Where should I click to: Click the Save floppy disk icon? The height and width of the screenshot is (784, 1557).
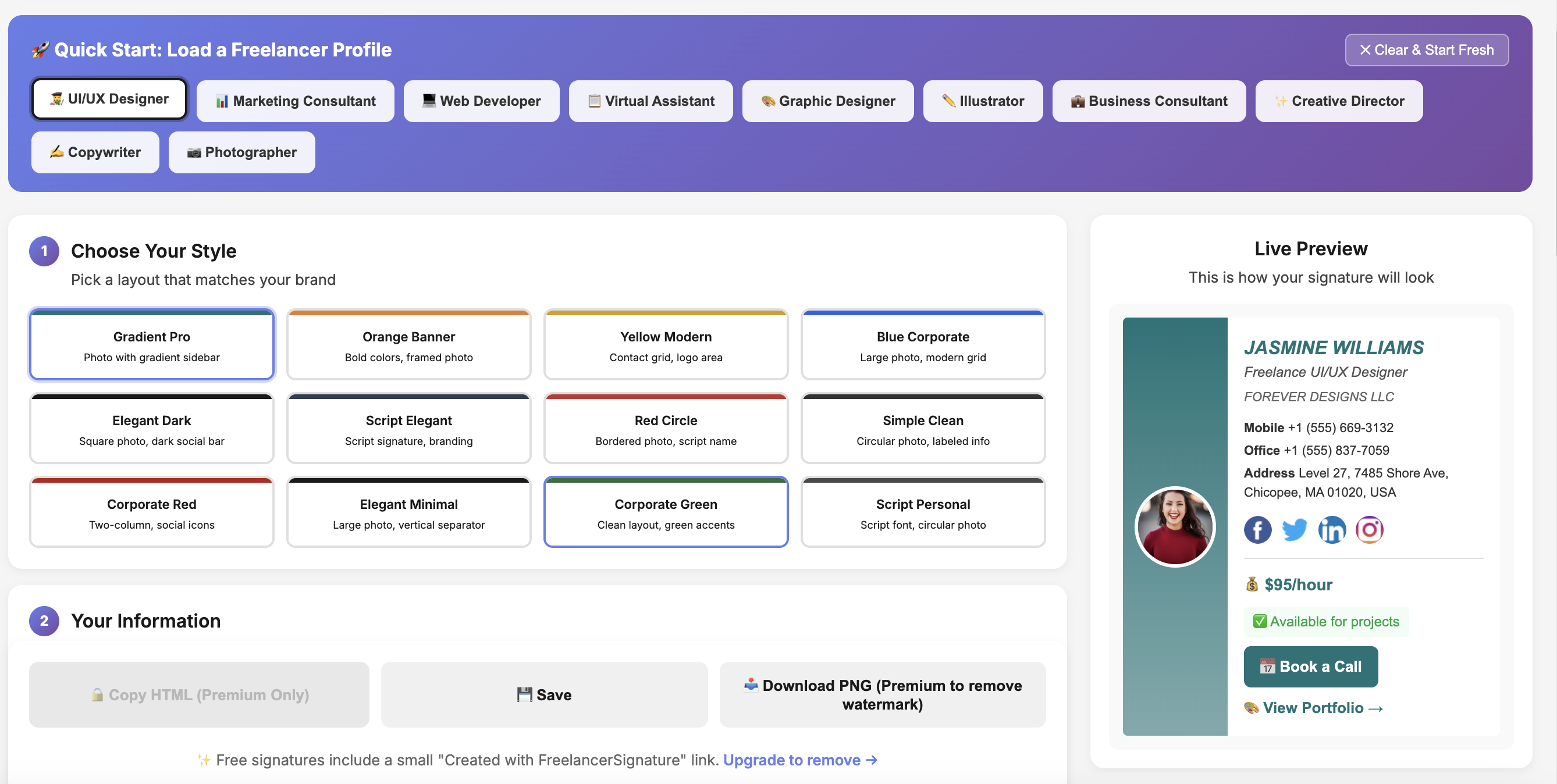pyautogui.click(x=525, y=694)
